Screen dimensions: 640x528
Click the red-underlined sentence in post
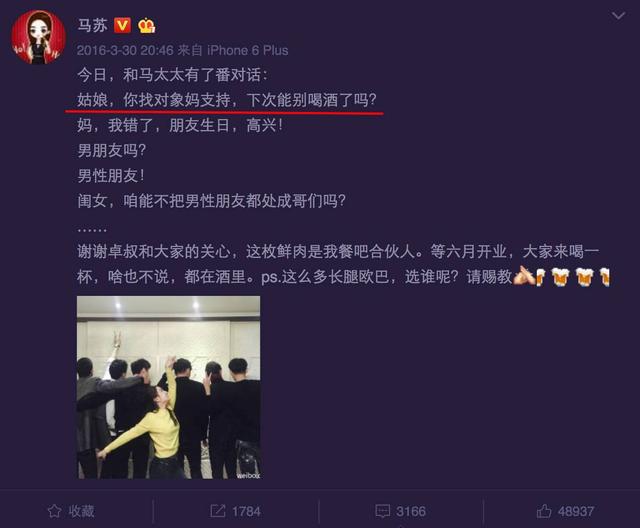227,100
